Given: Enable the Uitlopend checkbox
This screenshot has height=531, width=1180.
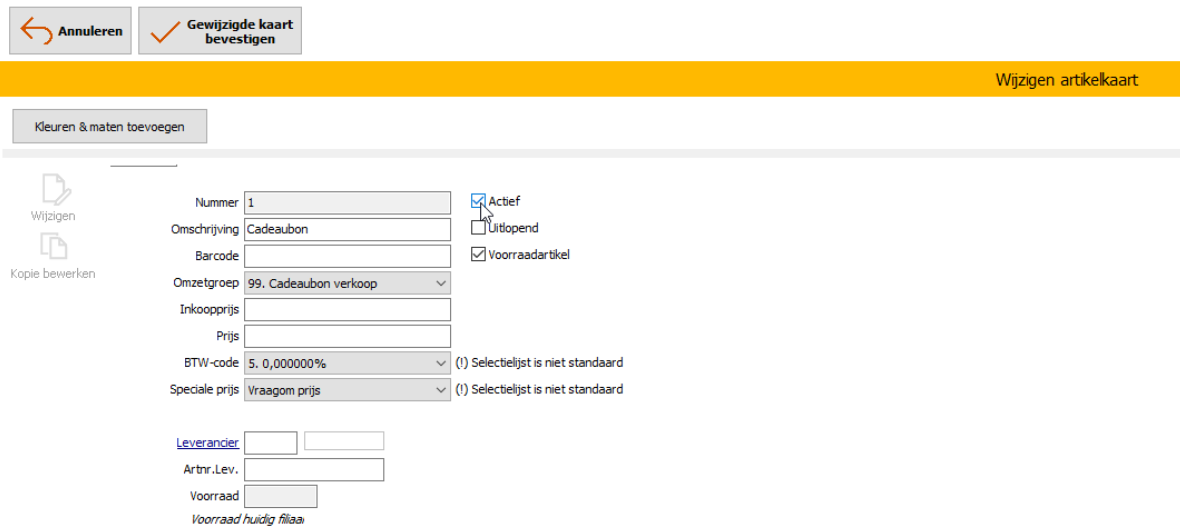Looking at the screenshot, I should (478, 228).
